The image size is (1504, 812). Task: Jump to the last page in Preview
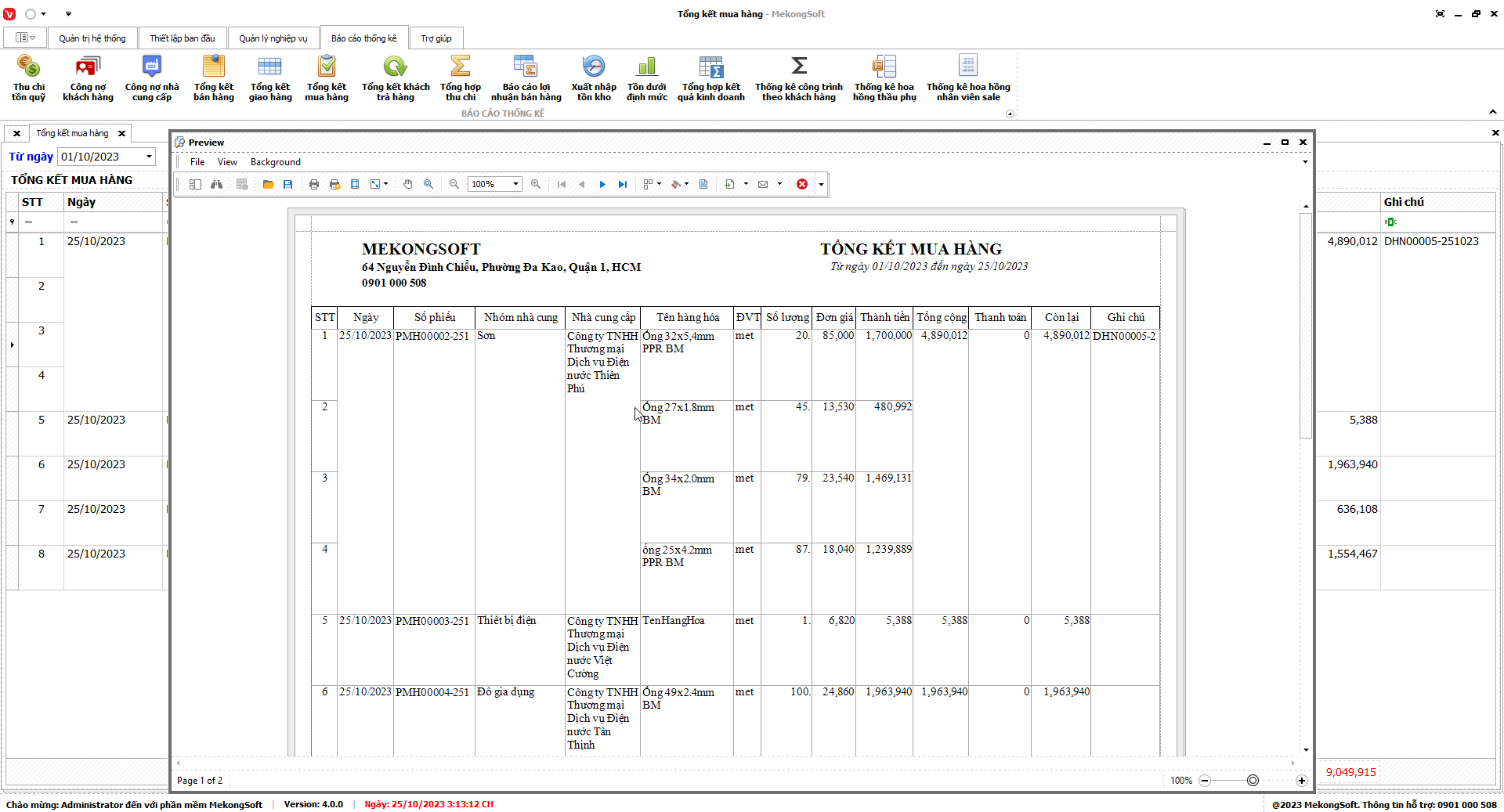pyautogui.click(x=623, y=184)
